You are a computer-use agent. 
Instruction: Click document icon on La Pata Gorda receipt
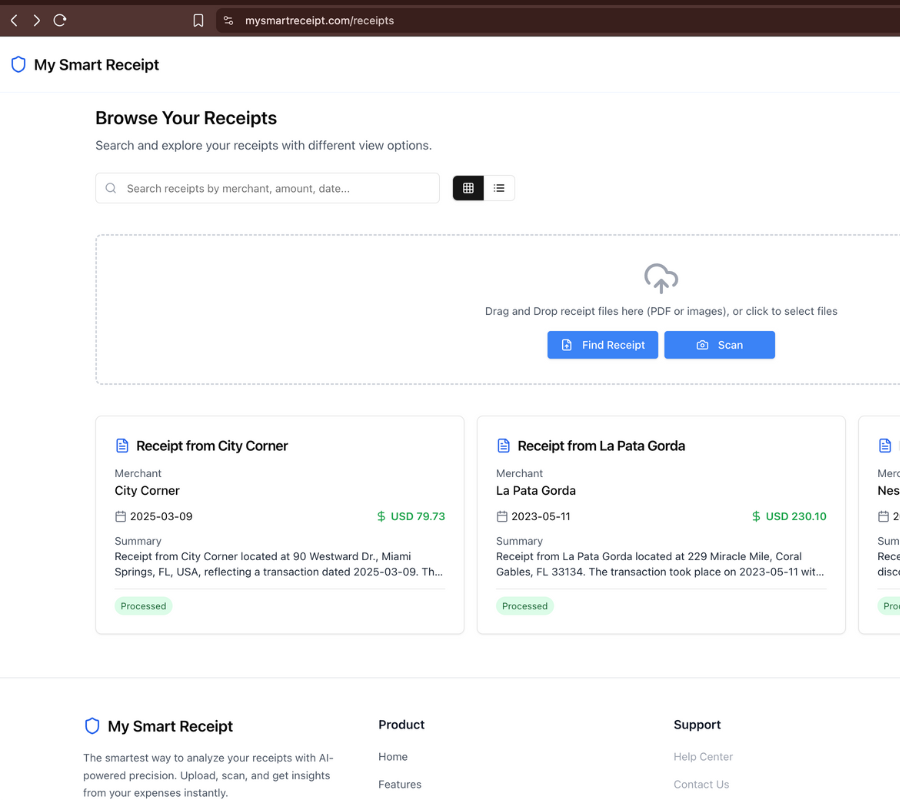click(503, 446)
